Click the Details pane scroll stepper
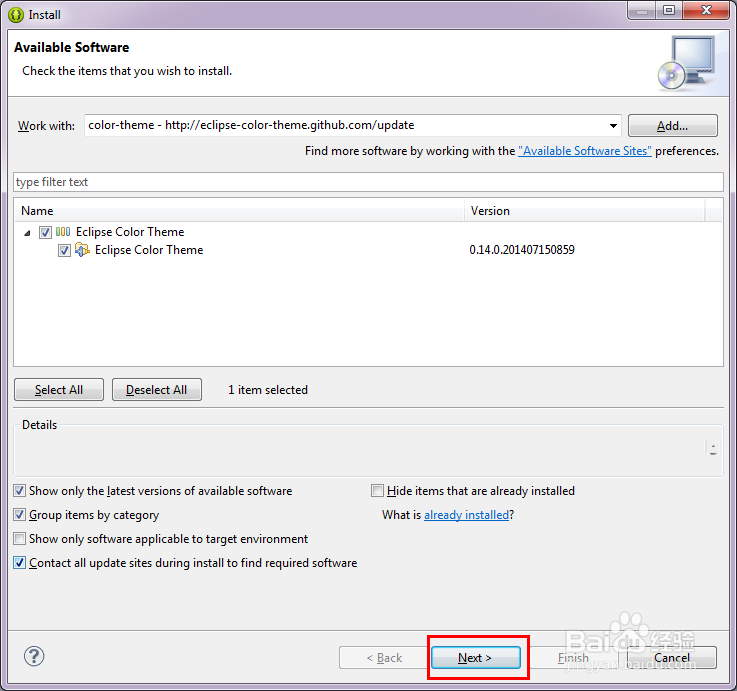The height and width of the screenshot is (691, 737). pos(713,449)
